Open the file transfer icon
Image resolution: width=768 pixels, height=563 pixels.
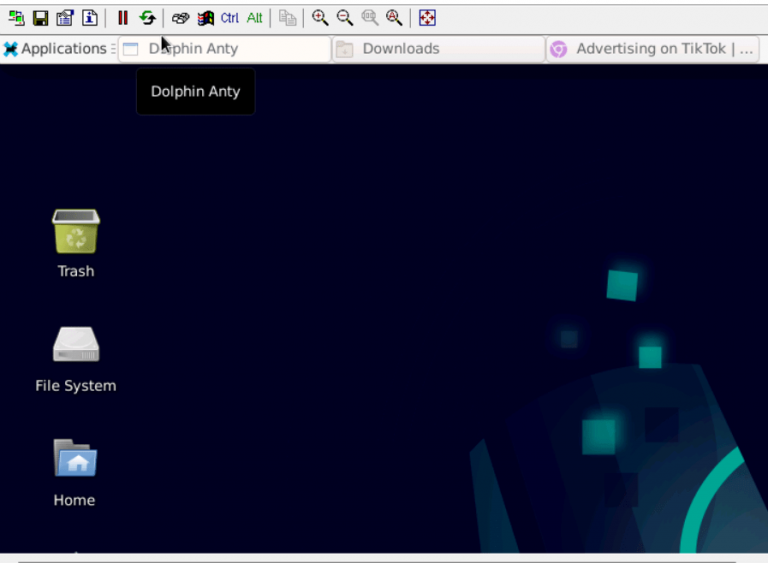tap(287, 18)
